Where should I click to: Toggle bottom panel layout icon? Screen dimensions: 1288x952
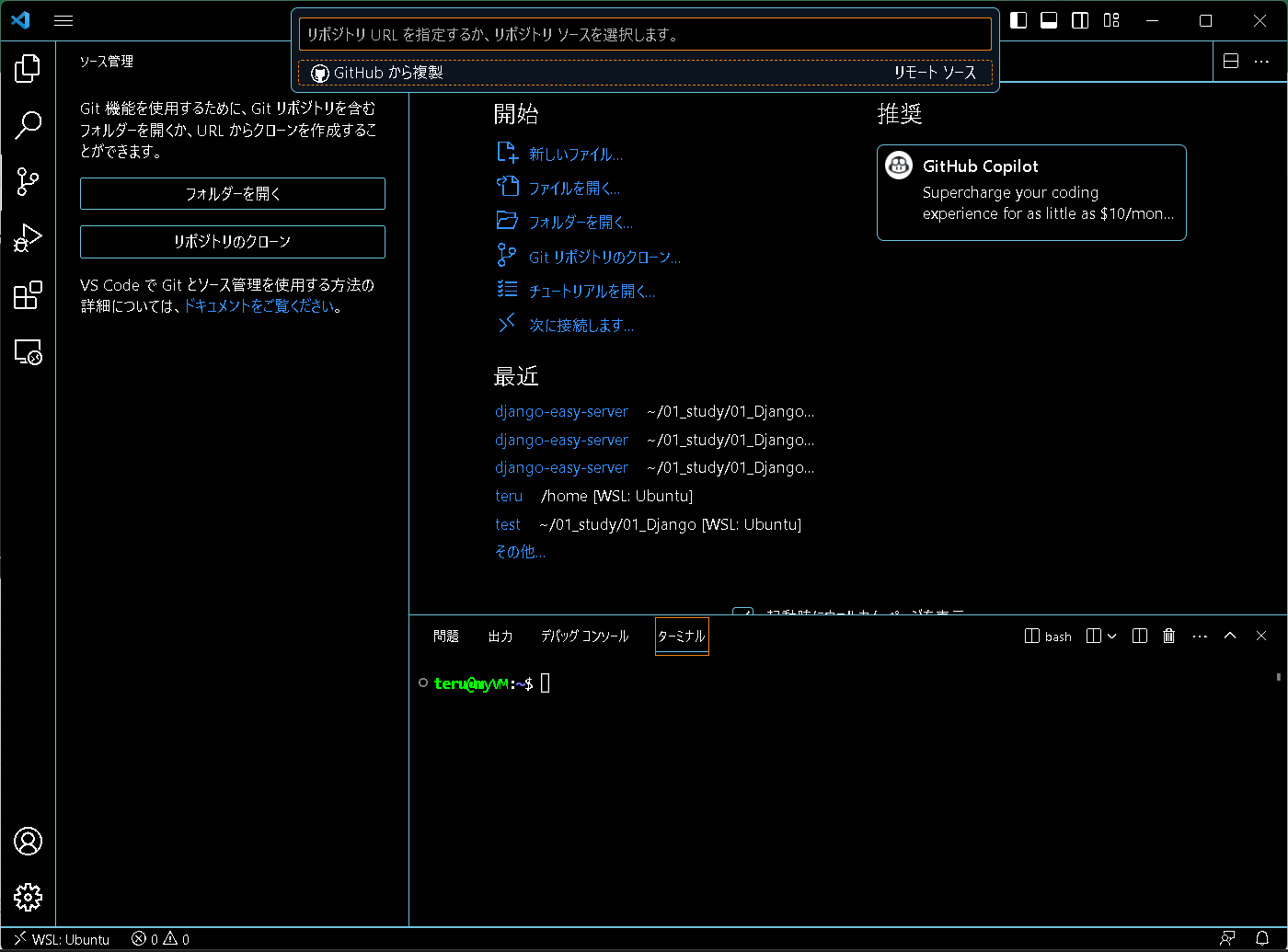click(x=1049, y=20)
